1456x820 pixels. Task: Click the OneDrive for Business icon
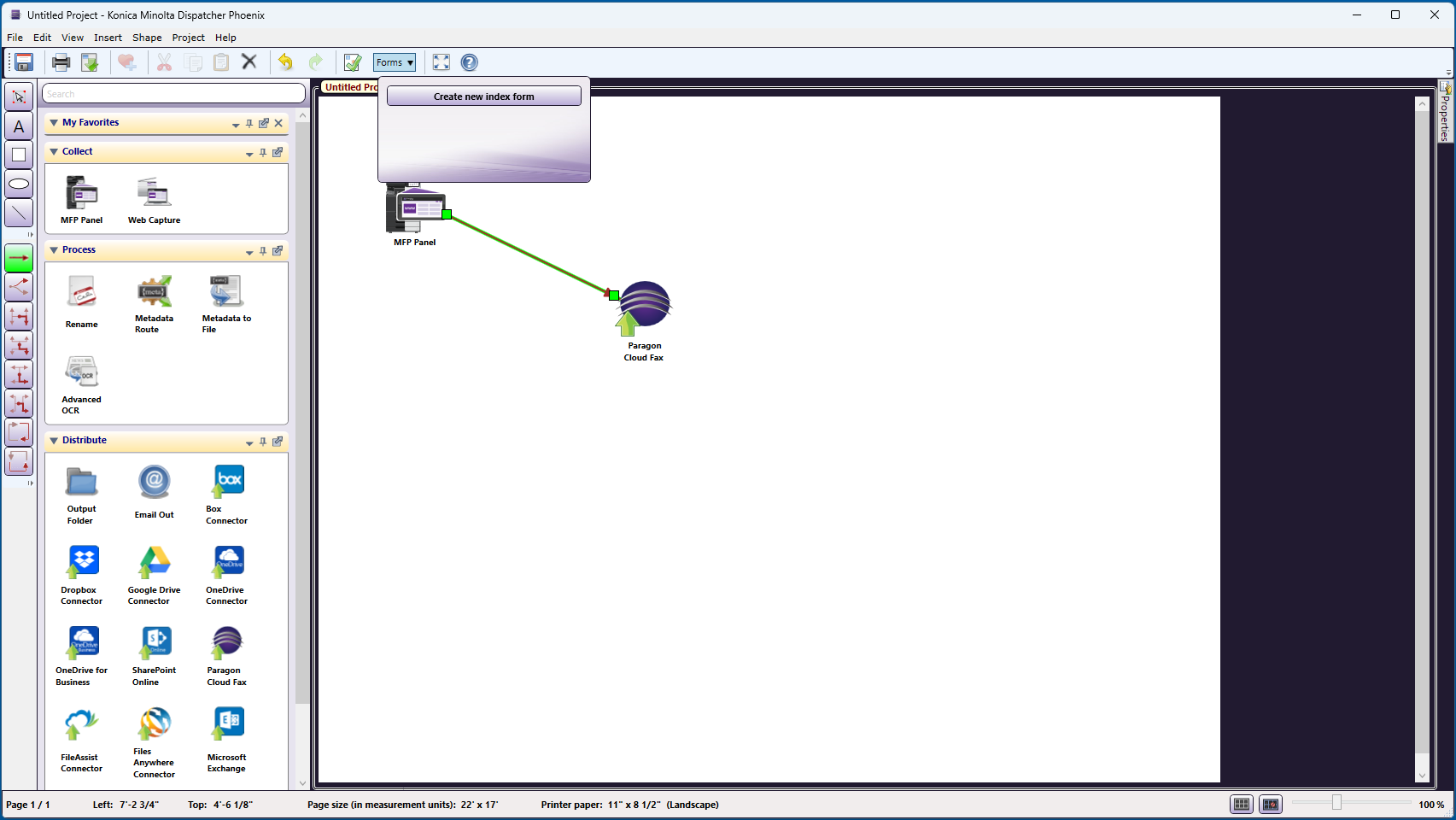83,642
